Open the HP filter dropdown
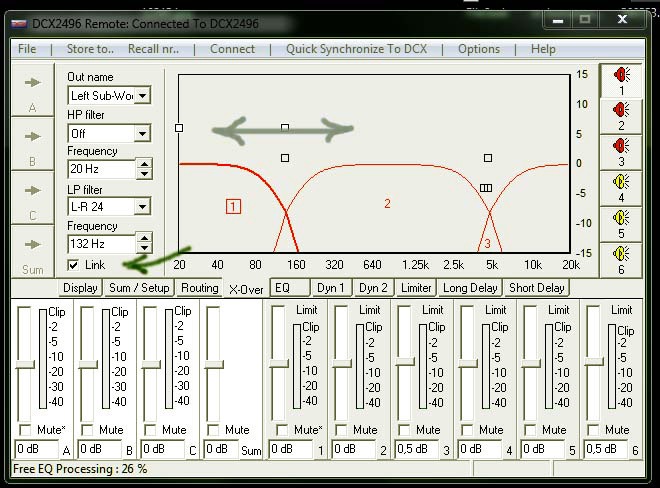 143,134
